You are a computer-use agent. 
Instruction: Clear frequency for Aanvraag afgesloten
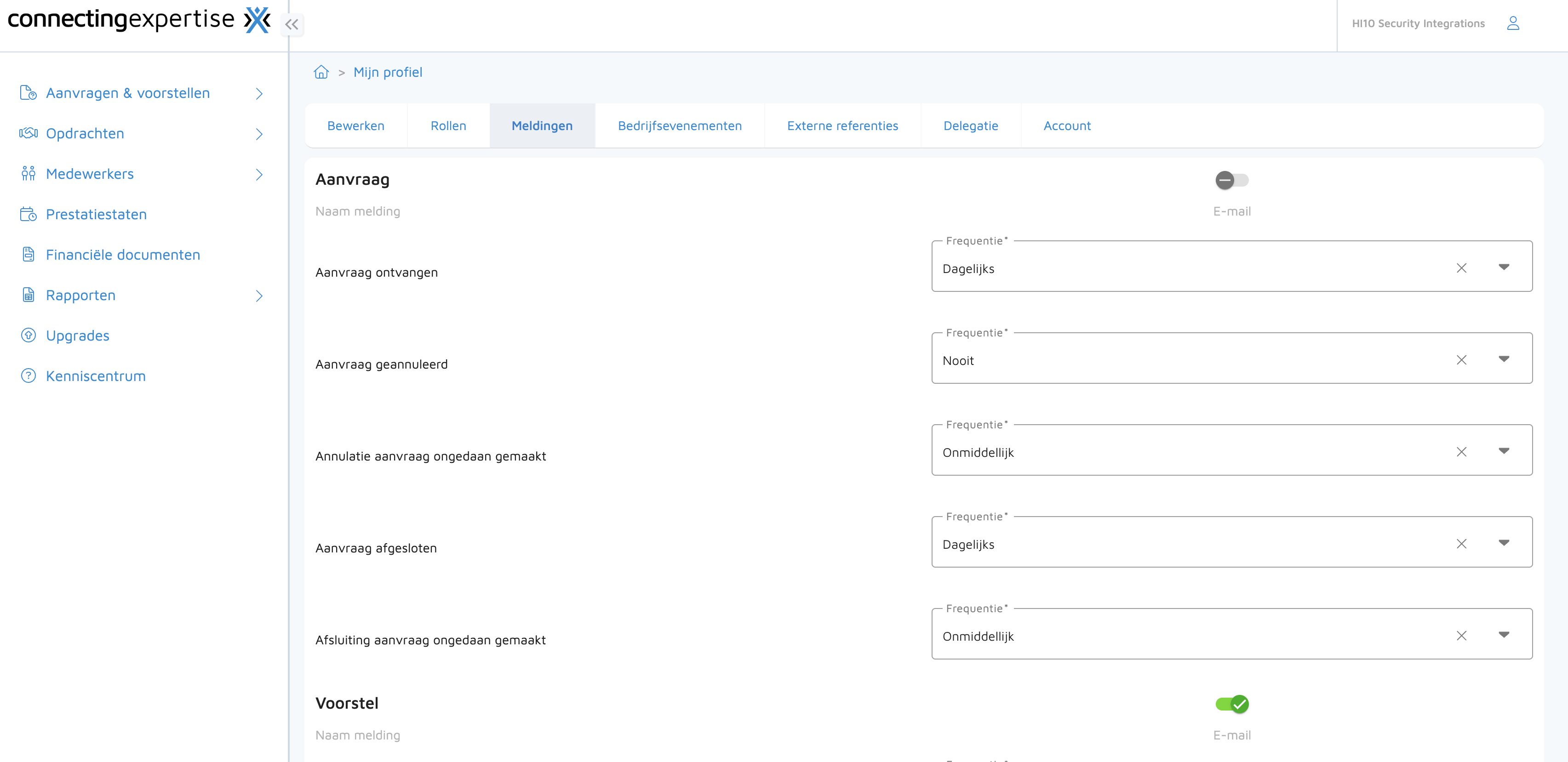click(1461, 544)
